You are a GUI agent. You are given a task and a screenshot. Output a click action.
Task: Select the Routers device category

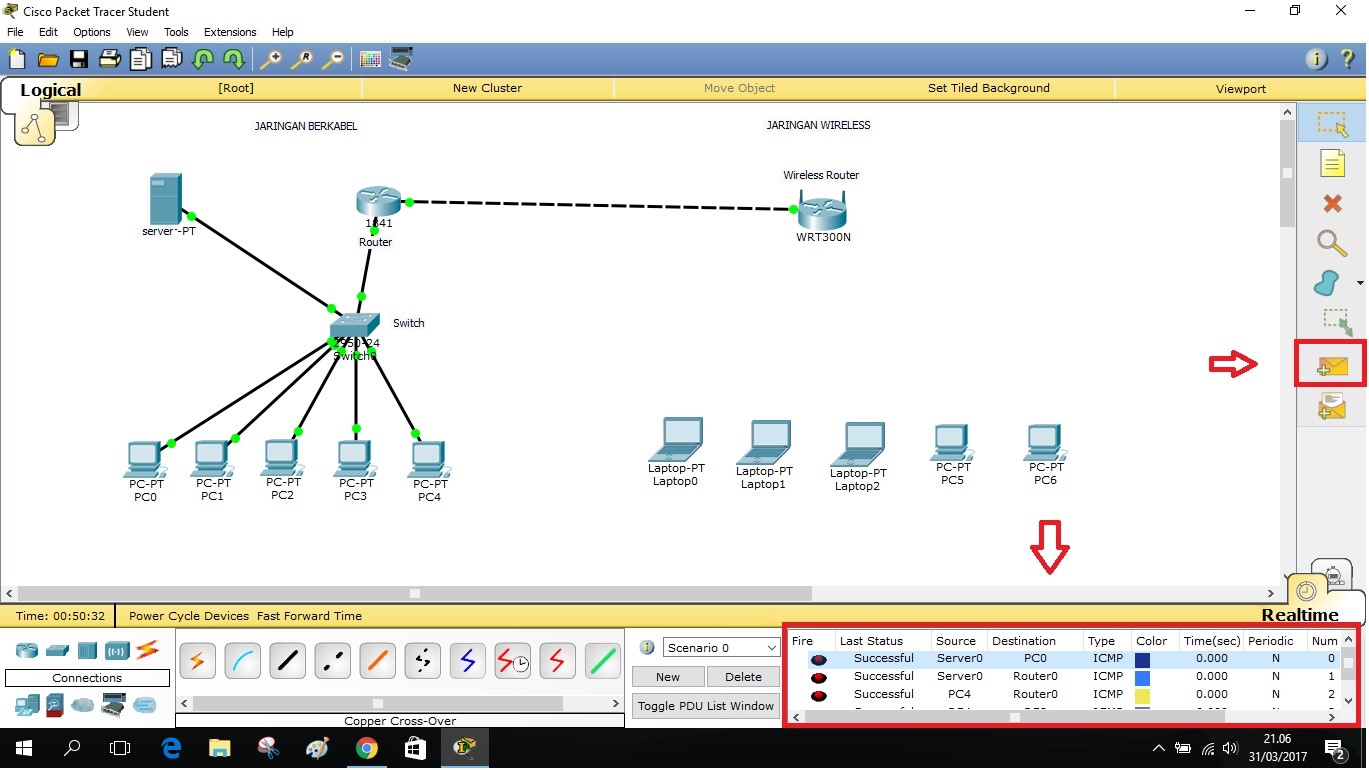tap(27, 651)
